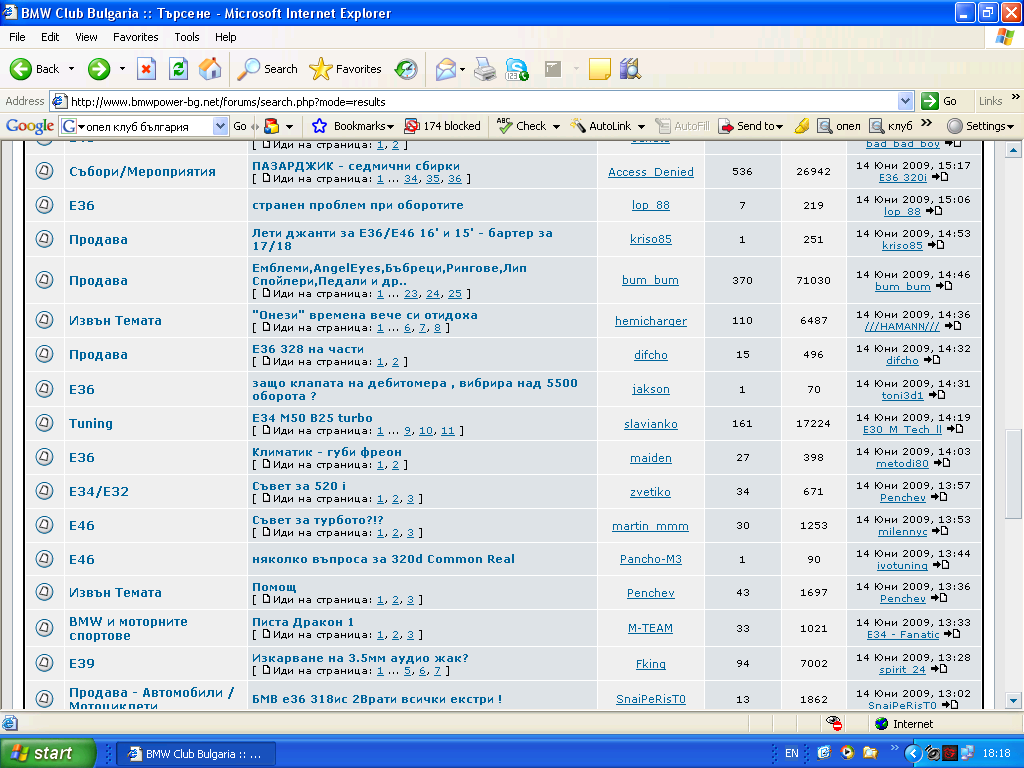Click the EN language indicator in taskbar

[792, 753]
